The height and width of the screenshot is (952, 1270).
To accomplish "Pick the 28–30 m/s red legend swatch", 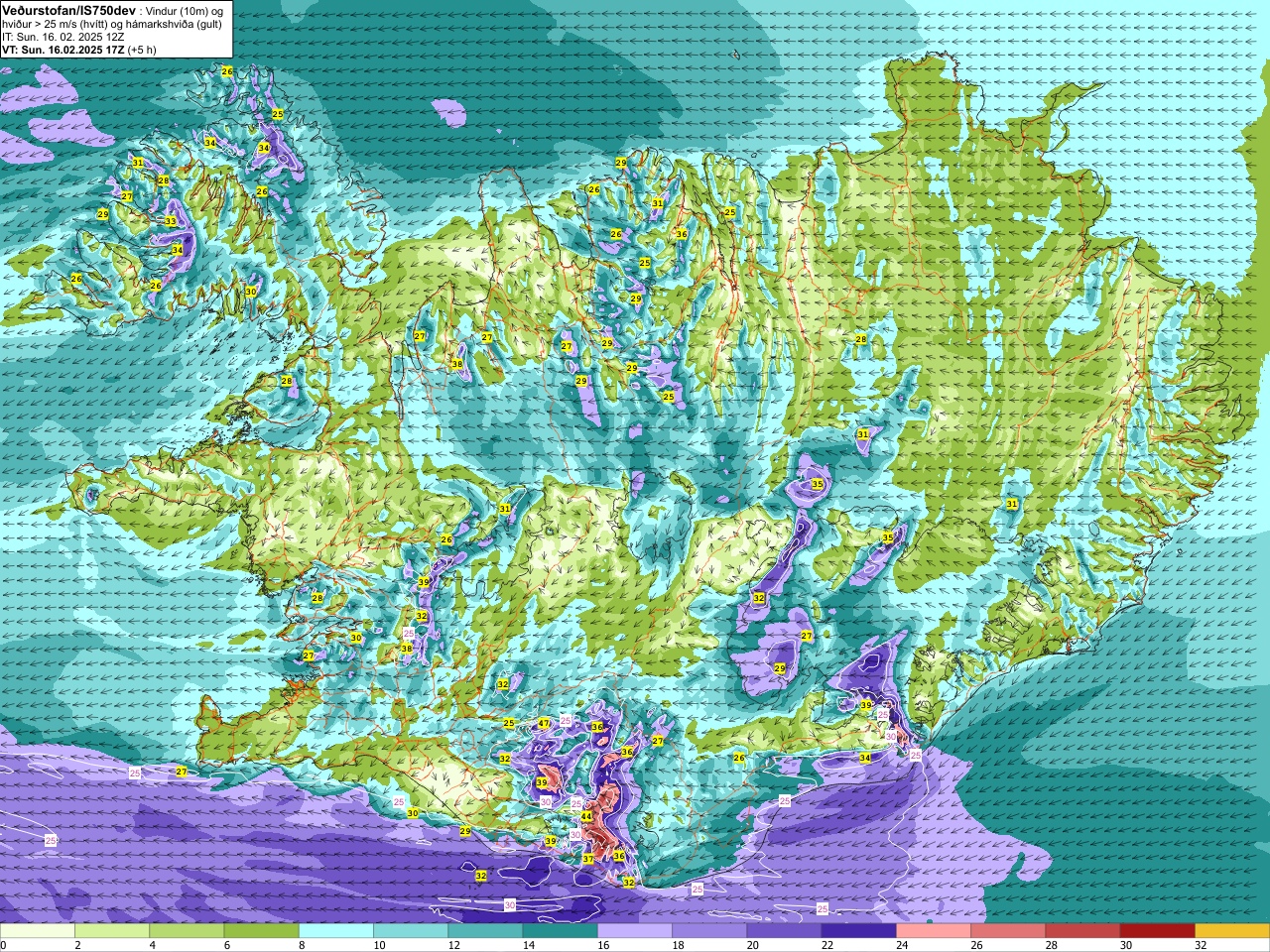I will [x=1082, y=931].
